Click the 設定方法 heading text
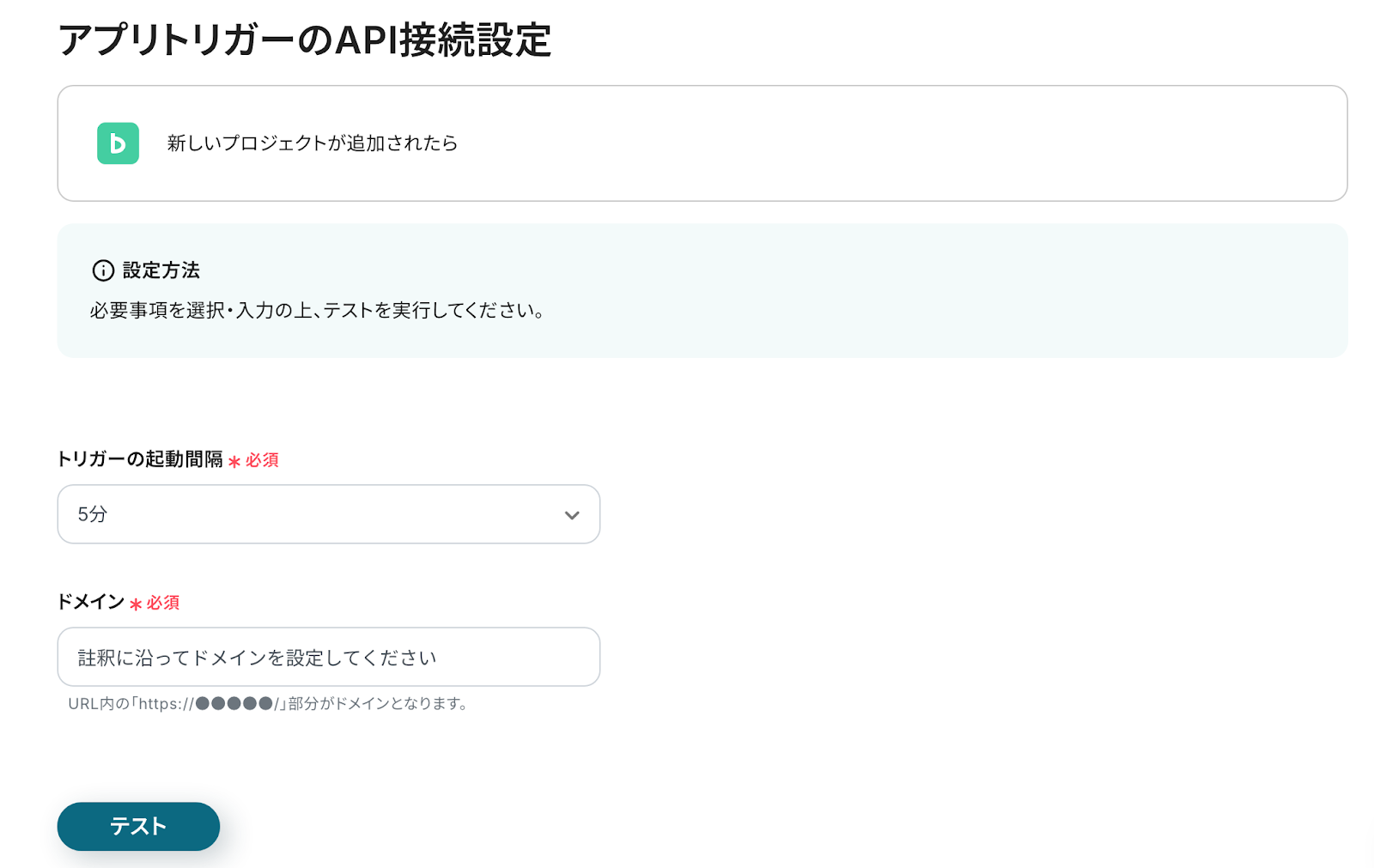Viewport: 1374px width, 868px height. [161, 270]
